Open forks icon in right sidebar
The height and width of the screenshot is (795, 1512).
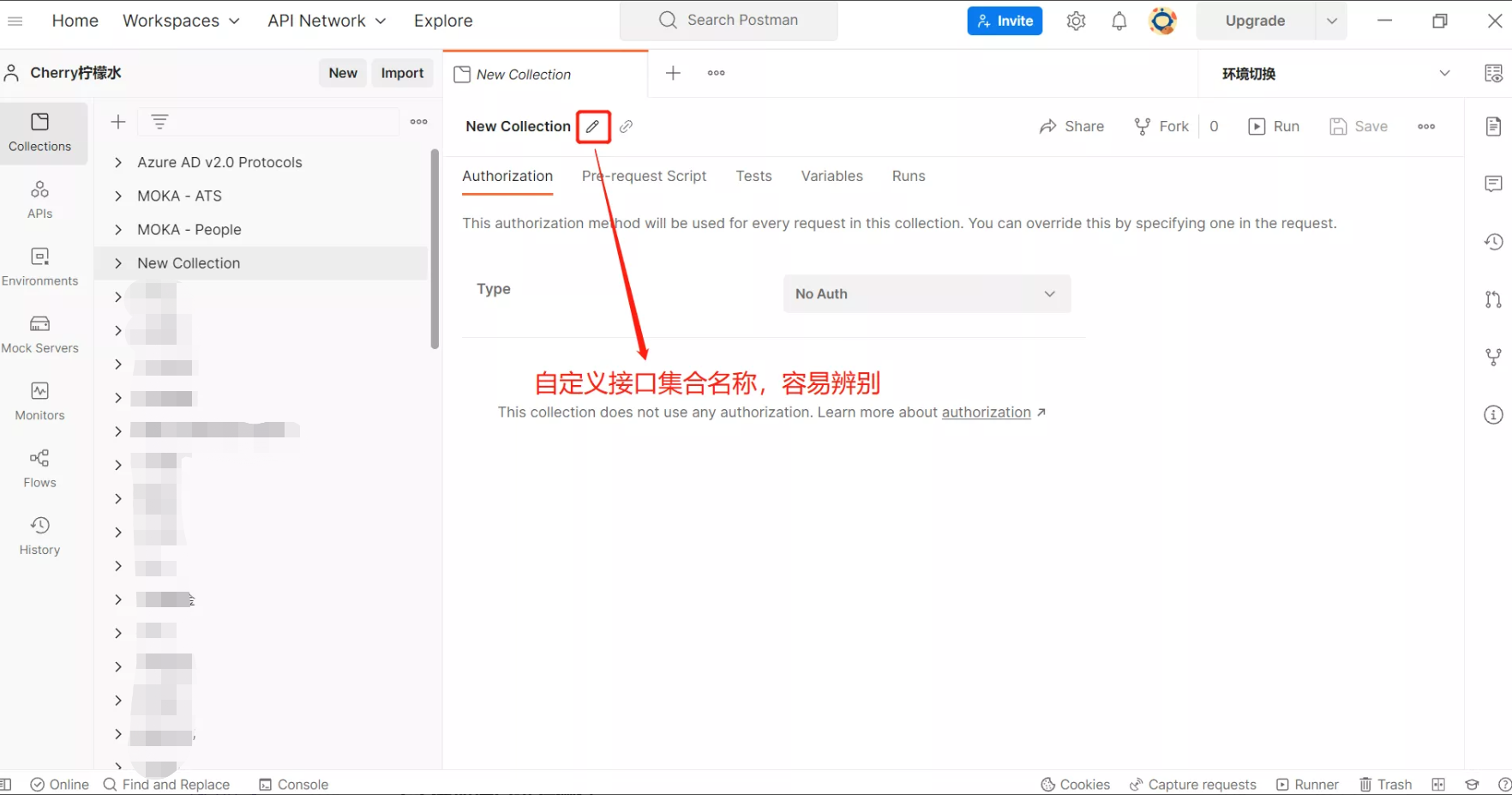point(1493,357)
